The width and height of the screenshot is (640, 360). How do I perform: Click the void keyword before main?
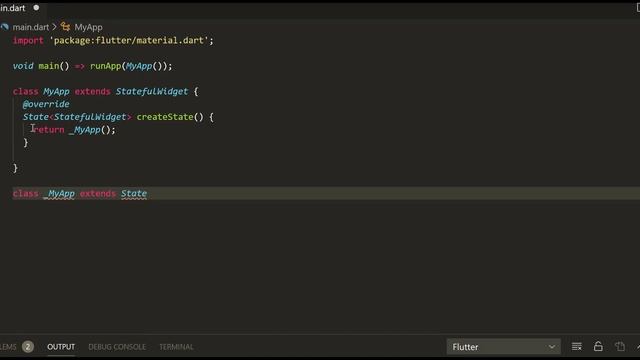tap(23, 66)
